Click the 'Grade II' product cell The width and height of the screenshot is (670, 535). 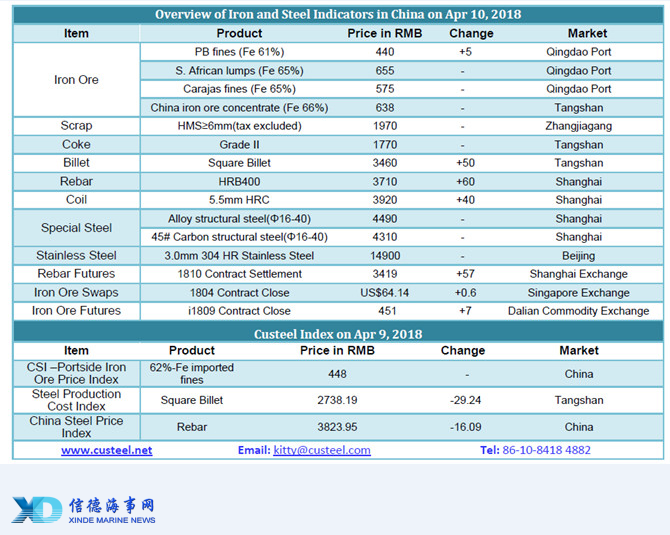[x=239, y=144]
